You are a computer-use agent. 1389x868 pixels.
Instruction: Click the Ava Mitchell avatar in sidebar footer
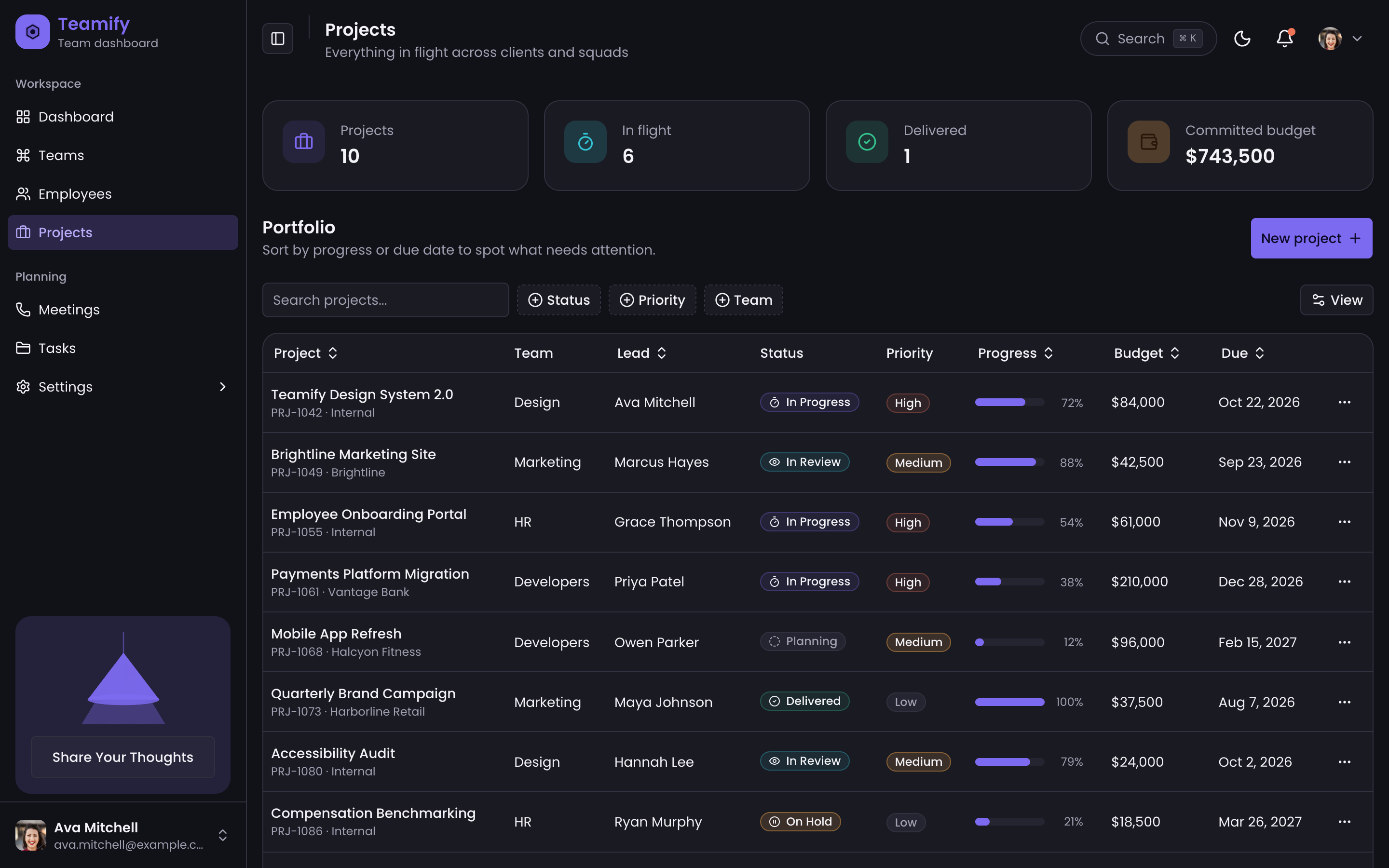[x=31, y=835]
